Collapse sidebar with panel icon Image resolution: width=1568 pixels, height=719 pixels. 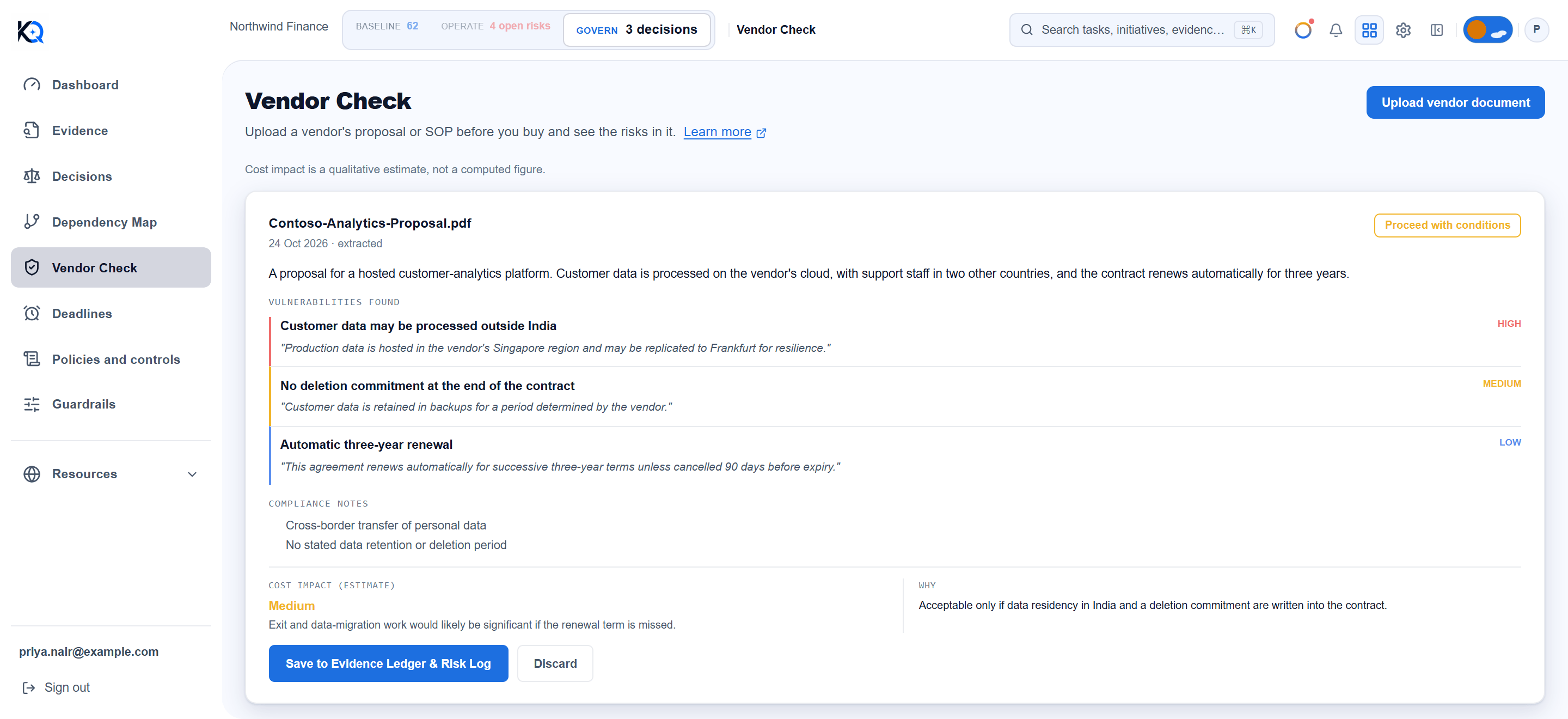click(x=1437, y=30)
